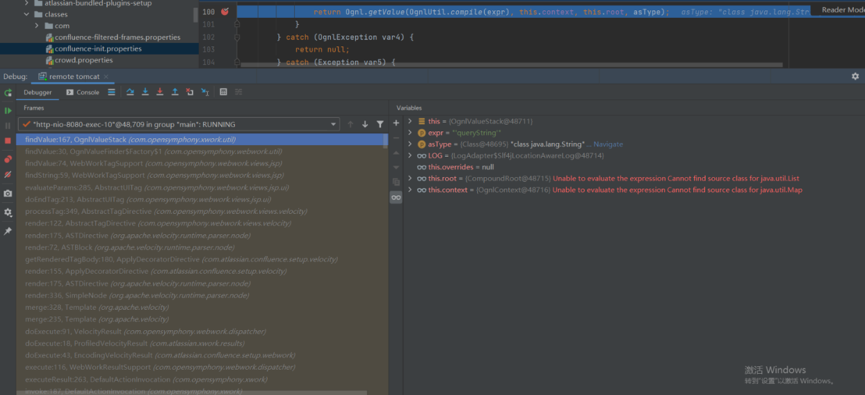Click the red Force Step Into icon
Viewport: 865px width, 395px height.
[x=160, y=92]
